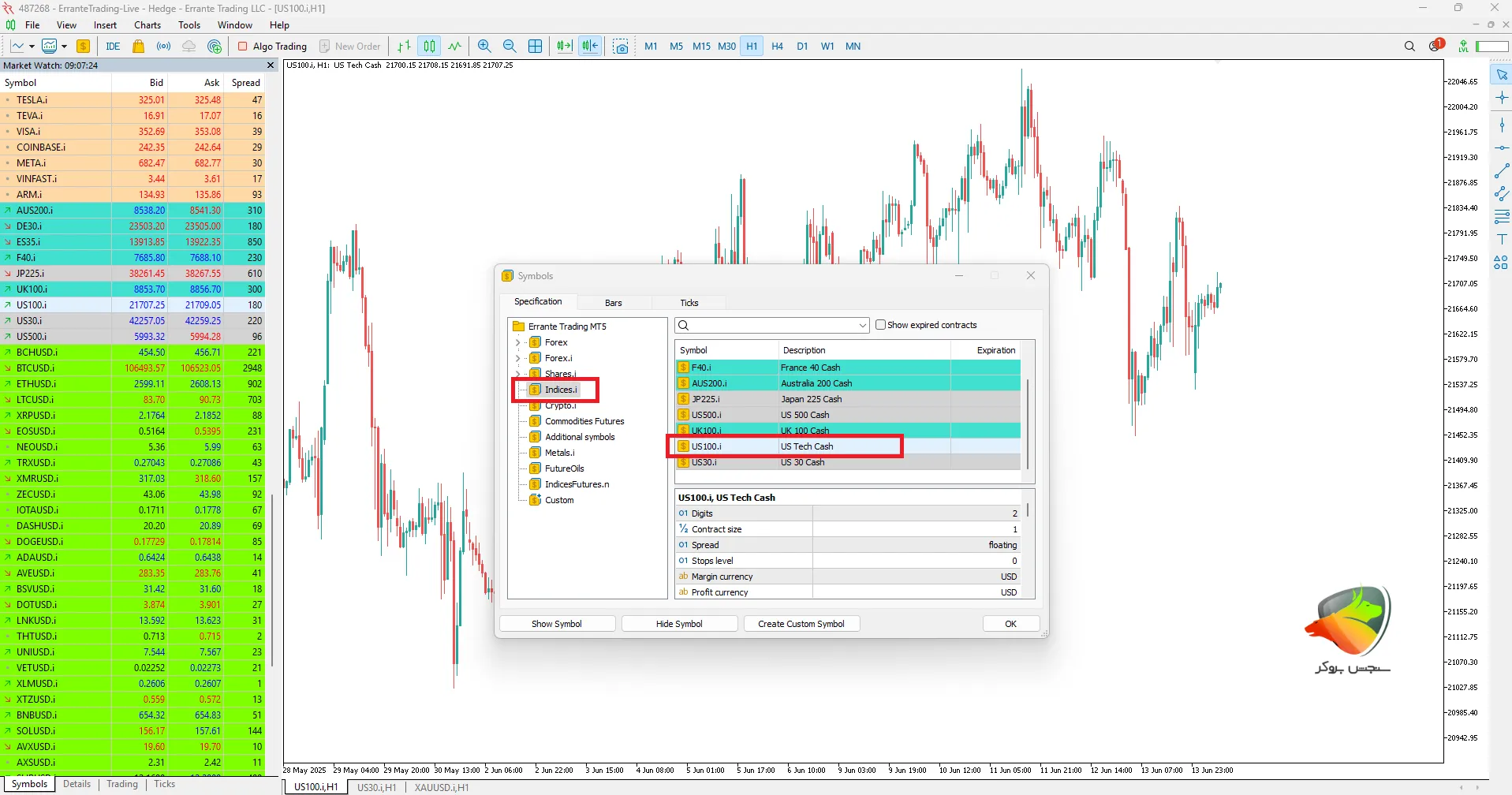The image size is (1512, 795).
Task: Take a chart screenshot with camera icon
Action: pos(621,47)
